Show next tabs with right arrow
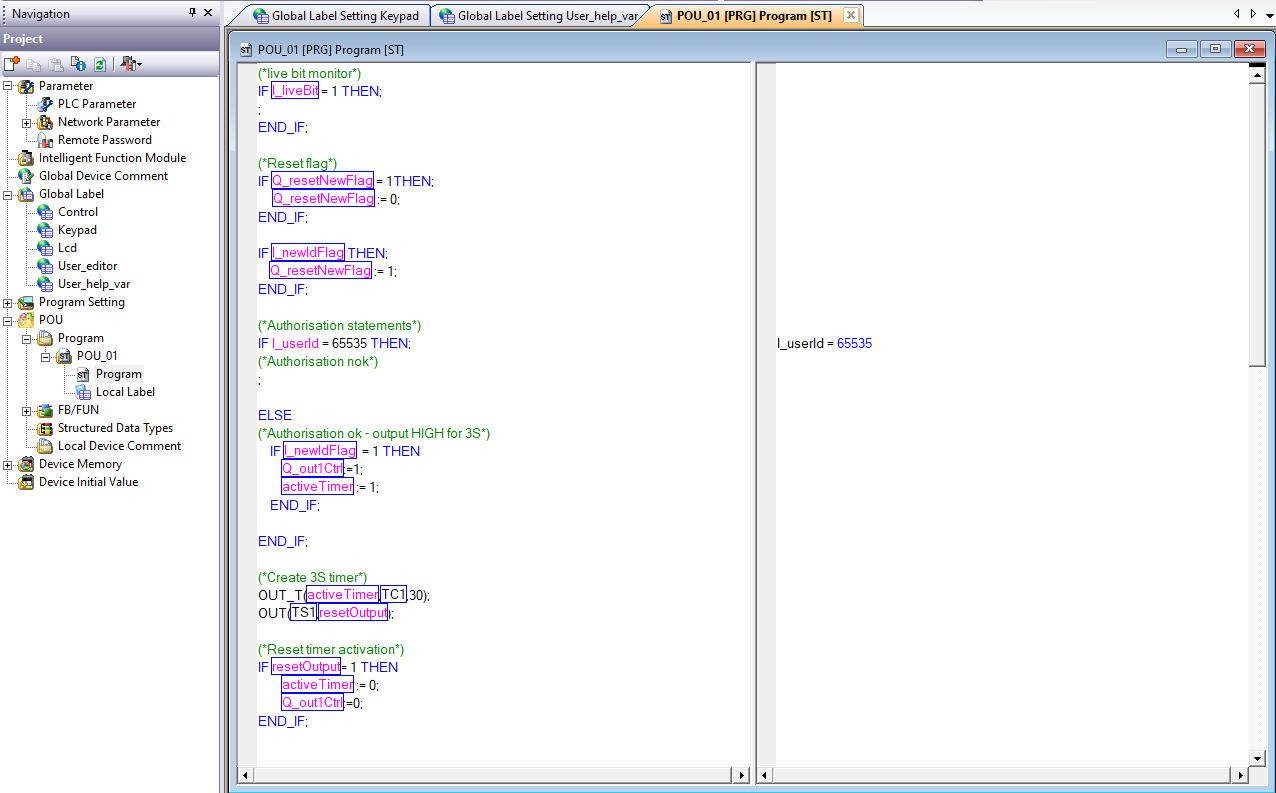This screenshot has width=1276, height=793. point(1253,13)
